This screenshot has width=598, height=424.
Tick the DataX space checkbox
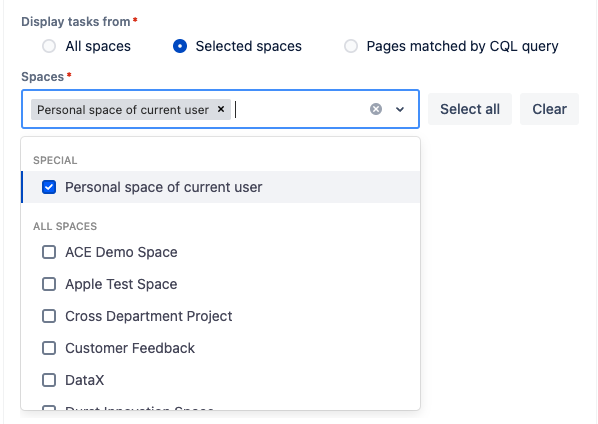tap(49, 380)
